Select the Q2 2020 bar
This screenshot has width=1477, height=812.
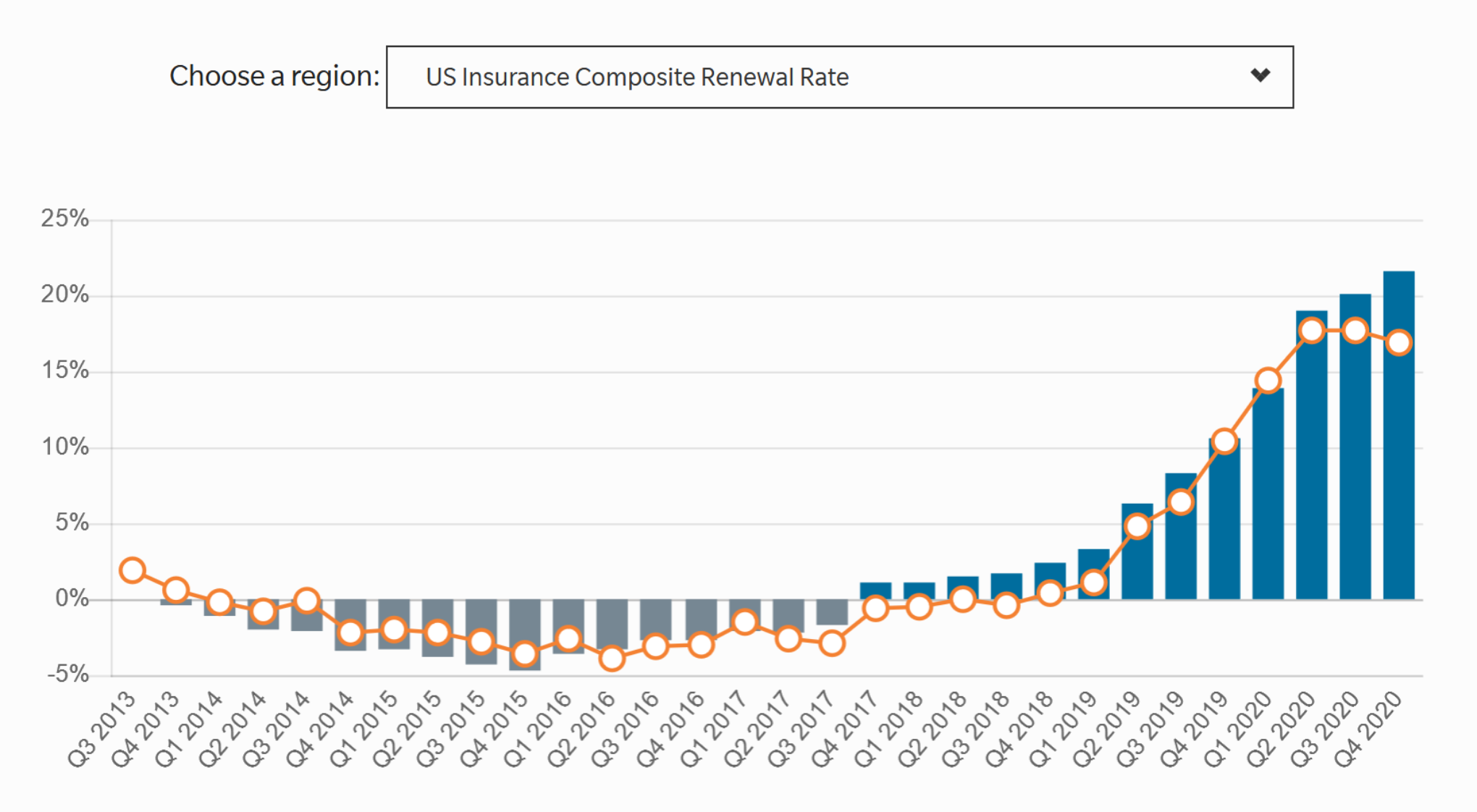pos(1310,470)
